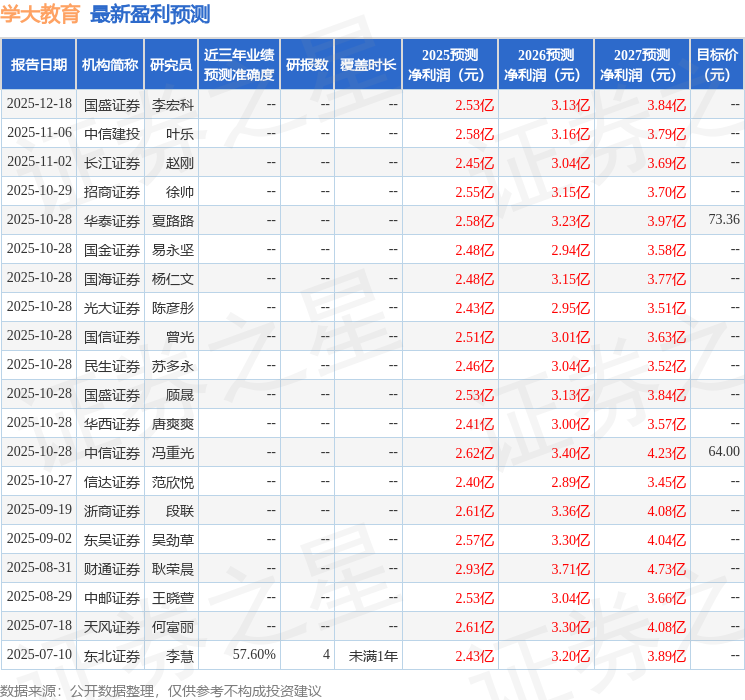Screen dimensions: 745x700
Task: Select the 中信建投 institution cell
Action: pos(112,134)
